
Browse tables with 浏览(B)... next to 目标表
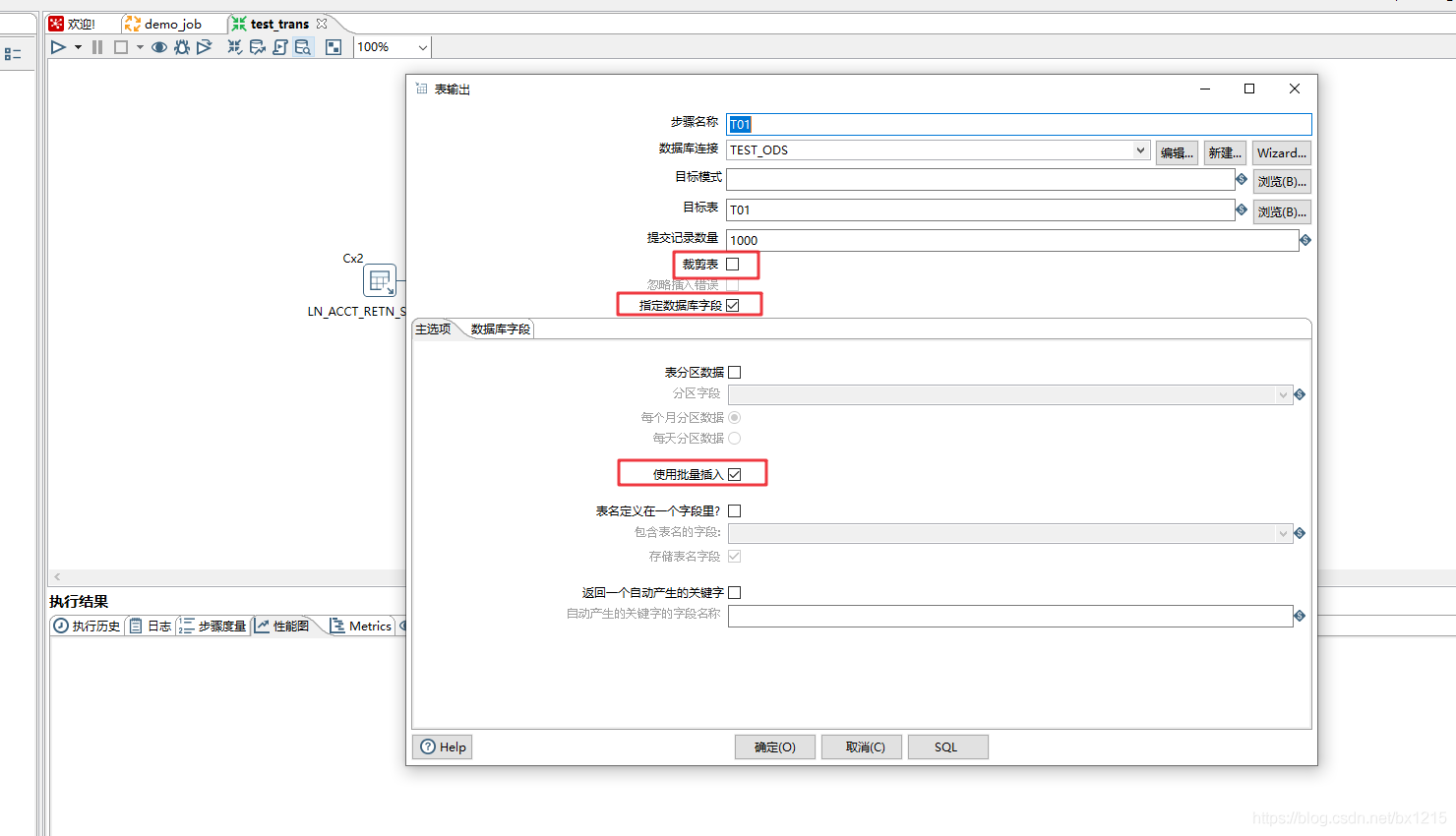[x=1282, y=211]
